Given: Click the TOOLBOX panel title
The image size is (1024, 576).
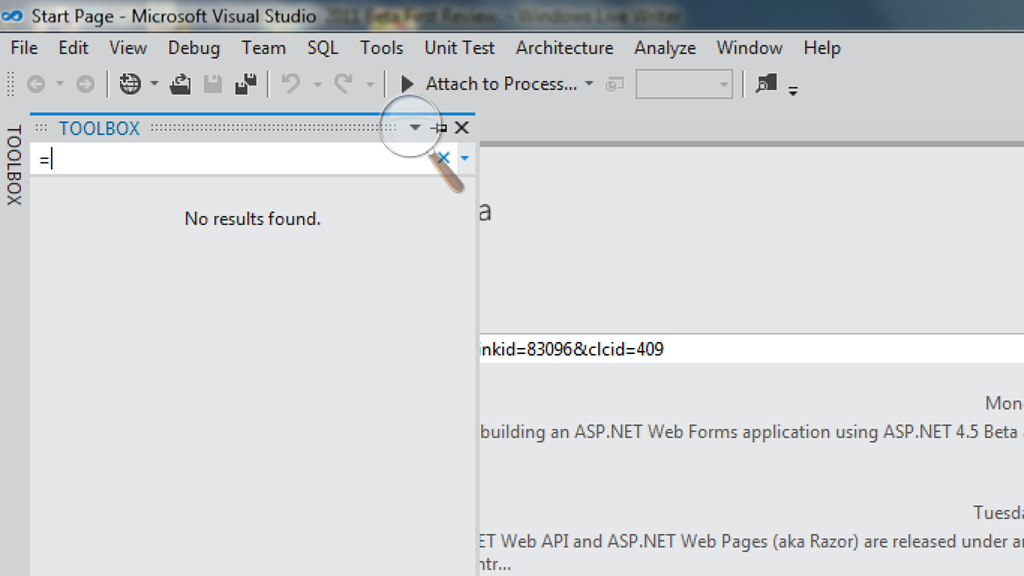Looking at the screenshot, I should click(x=99, y=128).
